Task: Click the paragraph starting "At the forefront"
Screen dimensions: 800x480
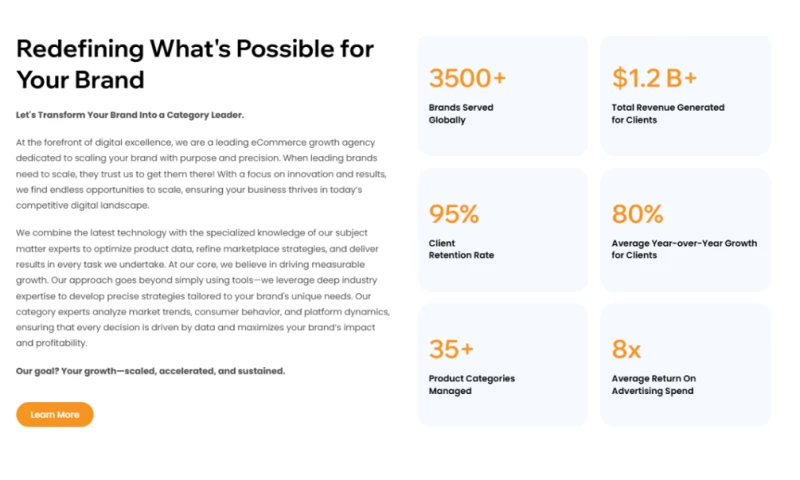Action: (201, 174)
